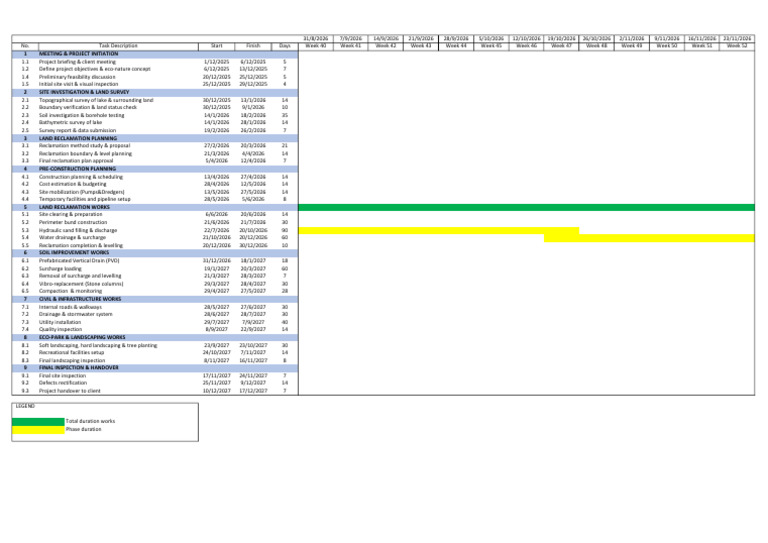Select section 'LAND RECLAMATION WORKS' heading

74,207
